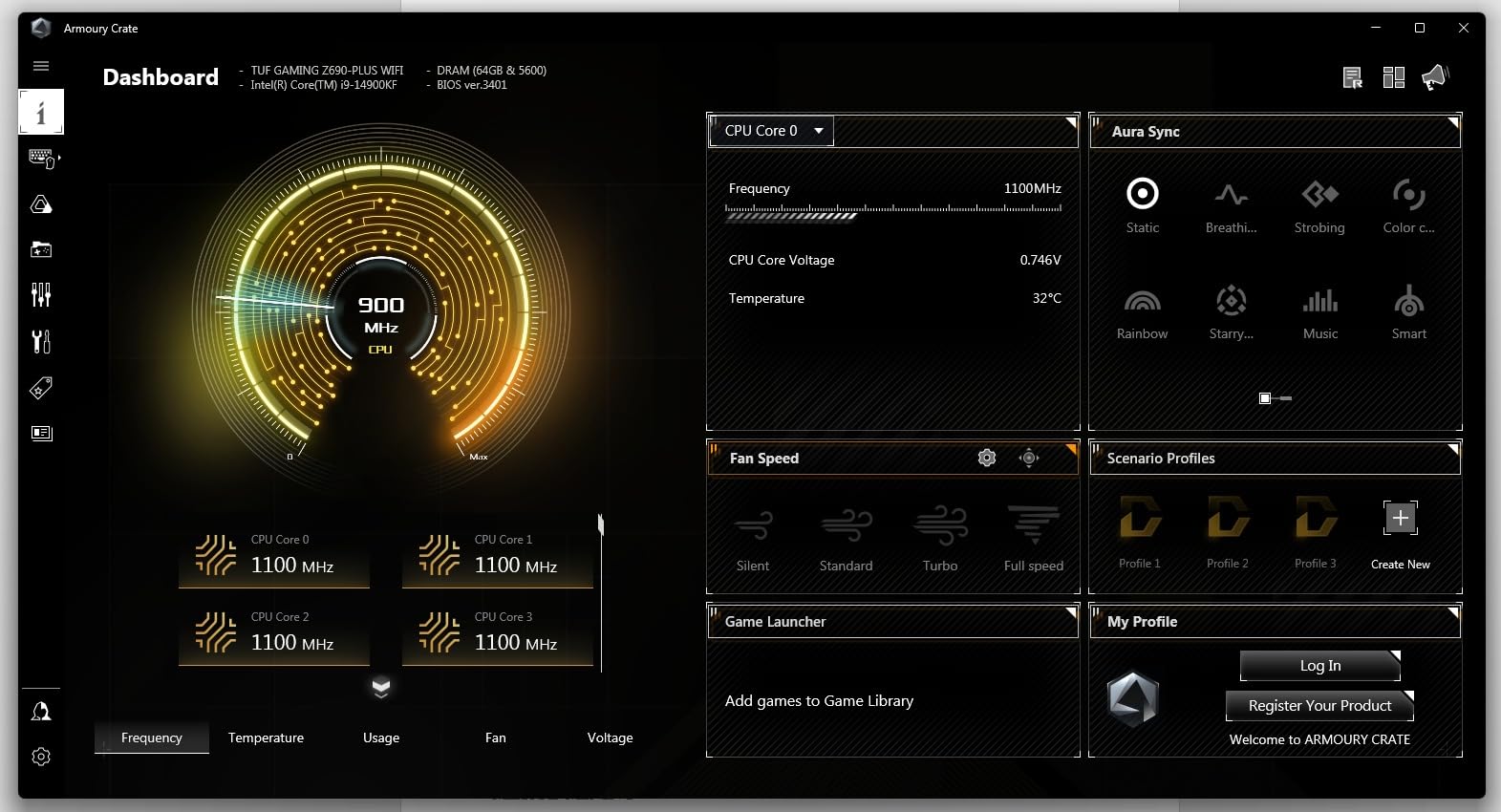Click the Log In button

1319,666
